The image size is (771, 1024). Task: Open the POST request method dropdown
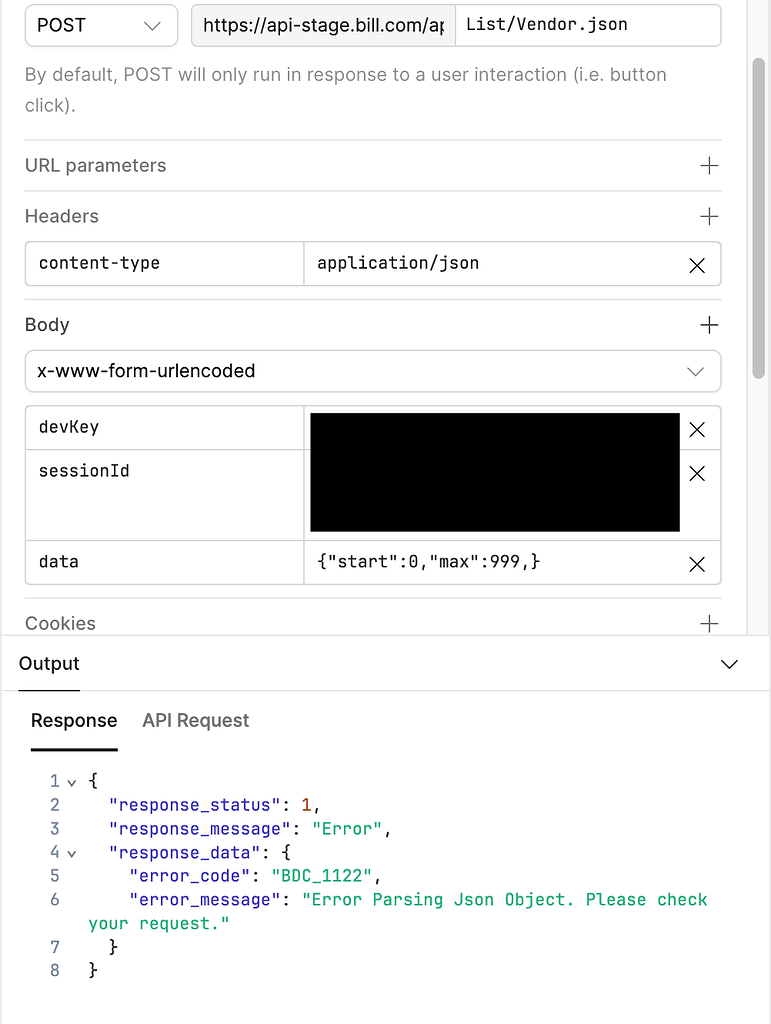coord(100,25)
